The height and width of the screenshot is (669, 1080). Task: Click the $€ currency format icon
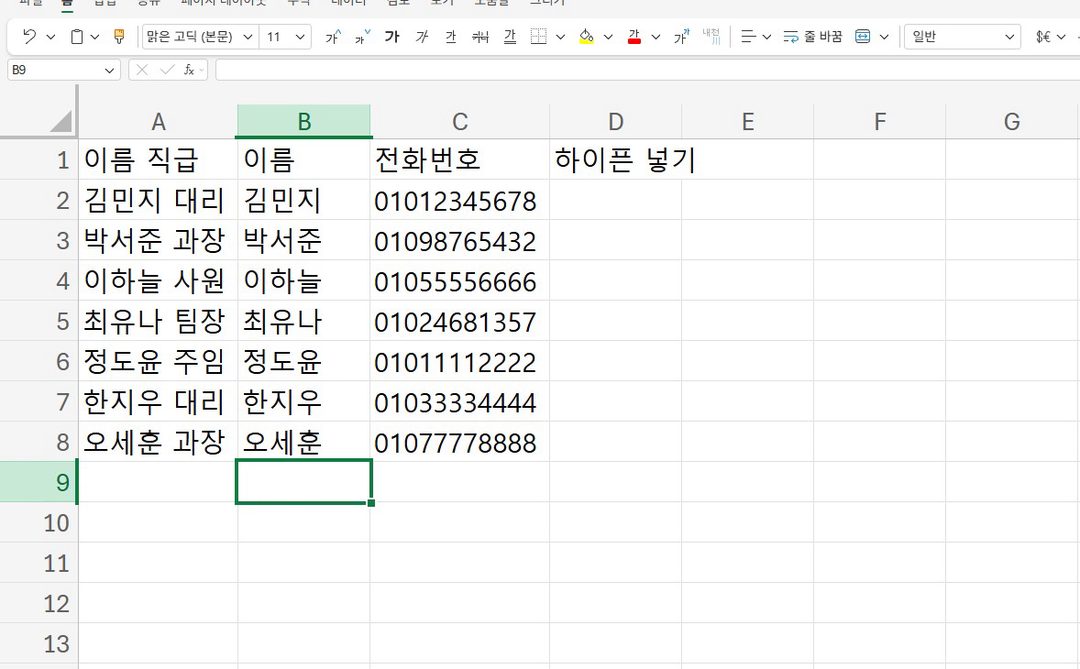click(1043, 37)
